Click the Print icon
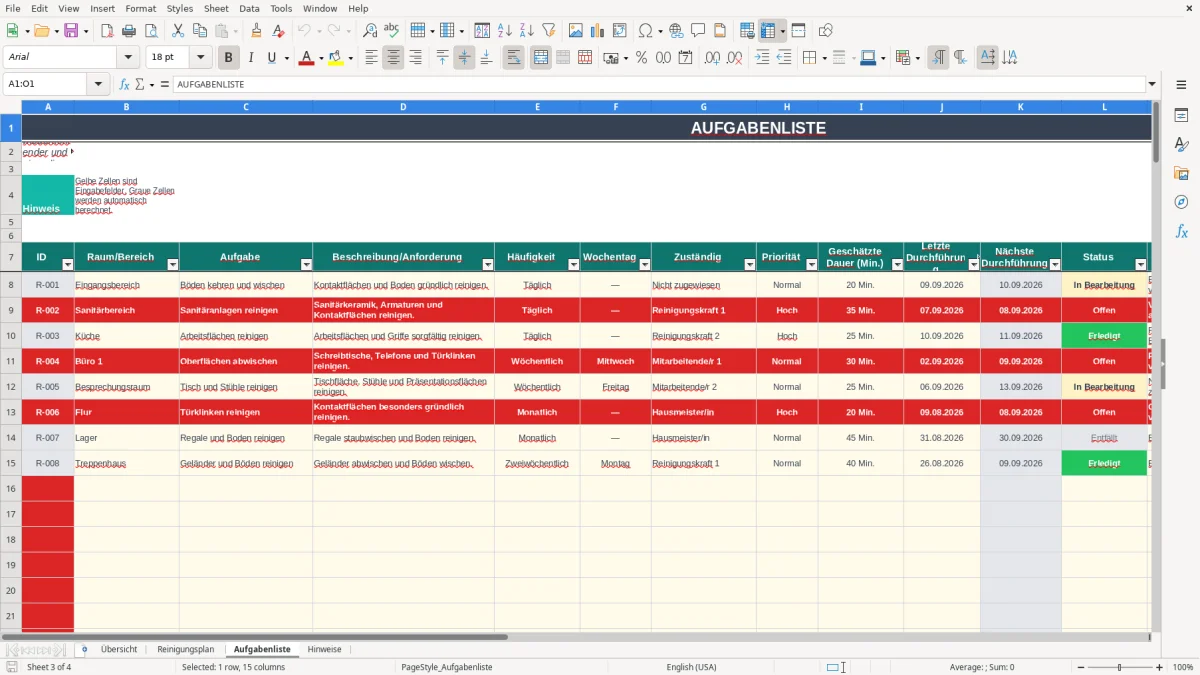The width and height of the screenshot is (1200, 675). tap(128, 31)
